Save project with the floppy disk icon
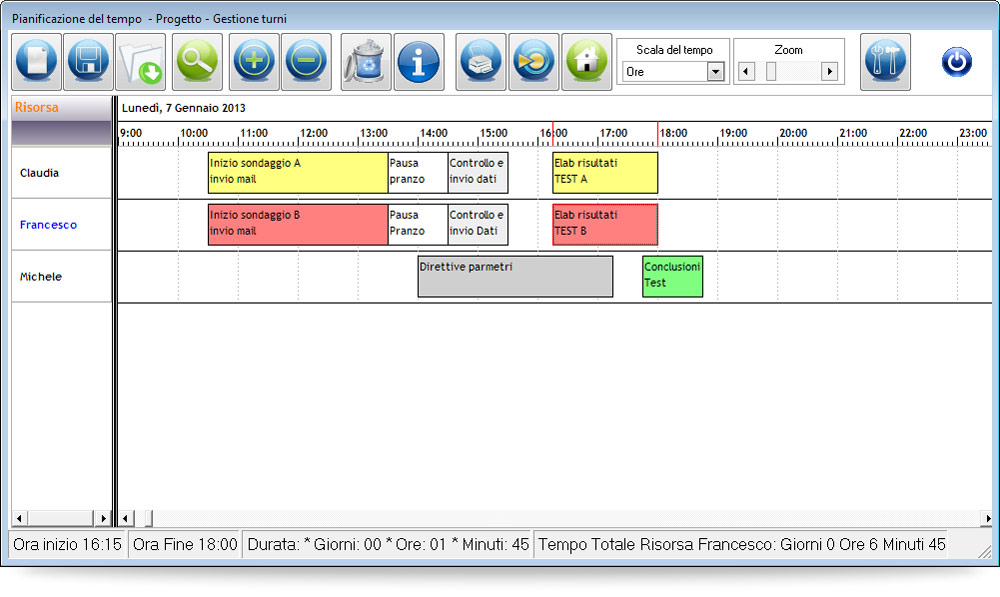The width and height of the screenshot is (1000, 597). (89, 62)
